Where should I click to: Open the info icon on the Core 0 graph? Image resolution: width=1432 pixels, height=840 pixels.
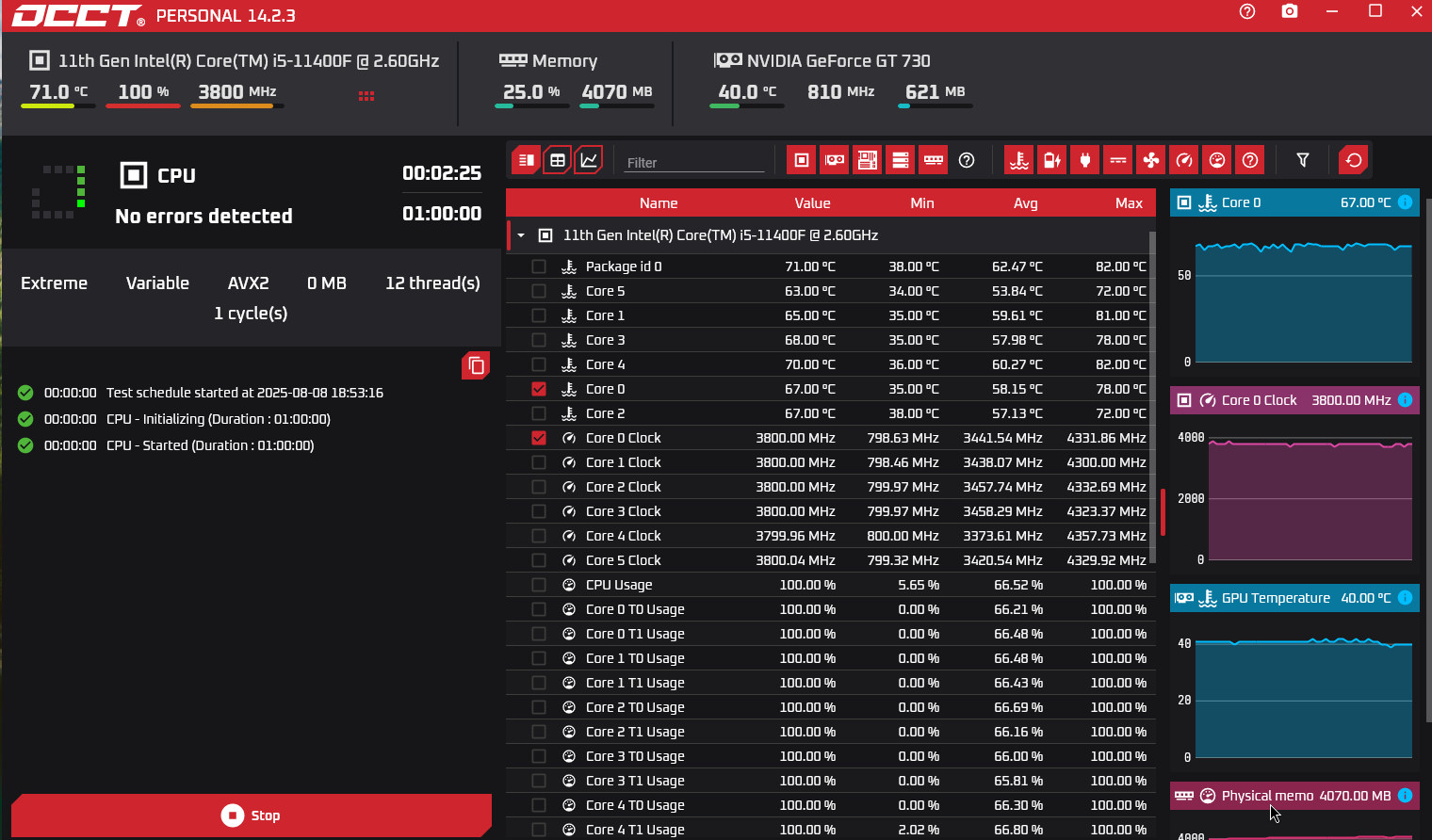[x=1405, y=202]
